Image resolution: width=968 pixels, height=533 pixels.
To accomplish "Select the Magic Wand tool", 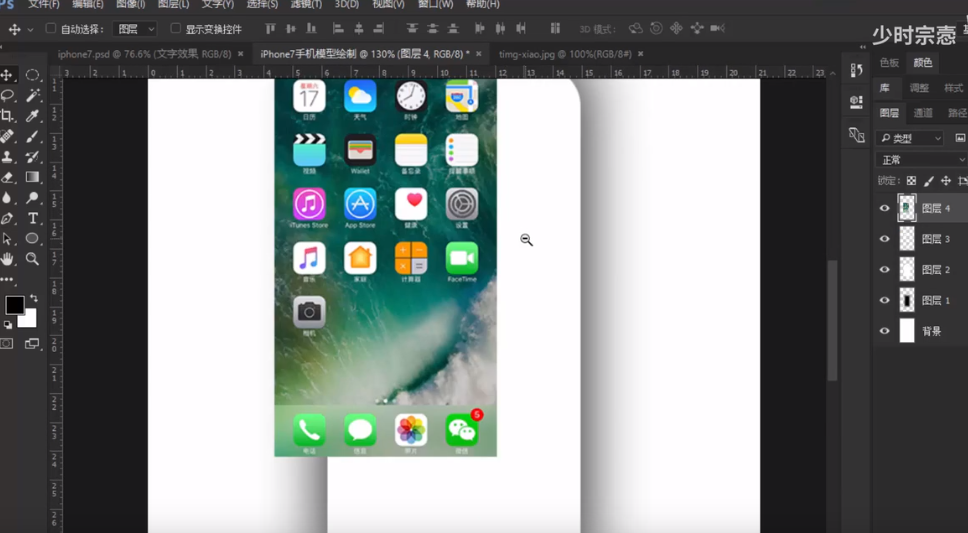I will 32,95.
